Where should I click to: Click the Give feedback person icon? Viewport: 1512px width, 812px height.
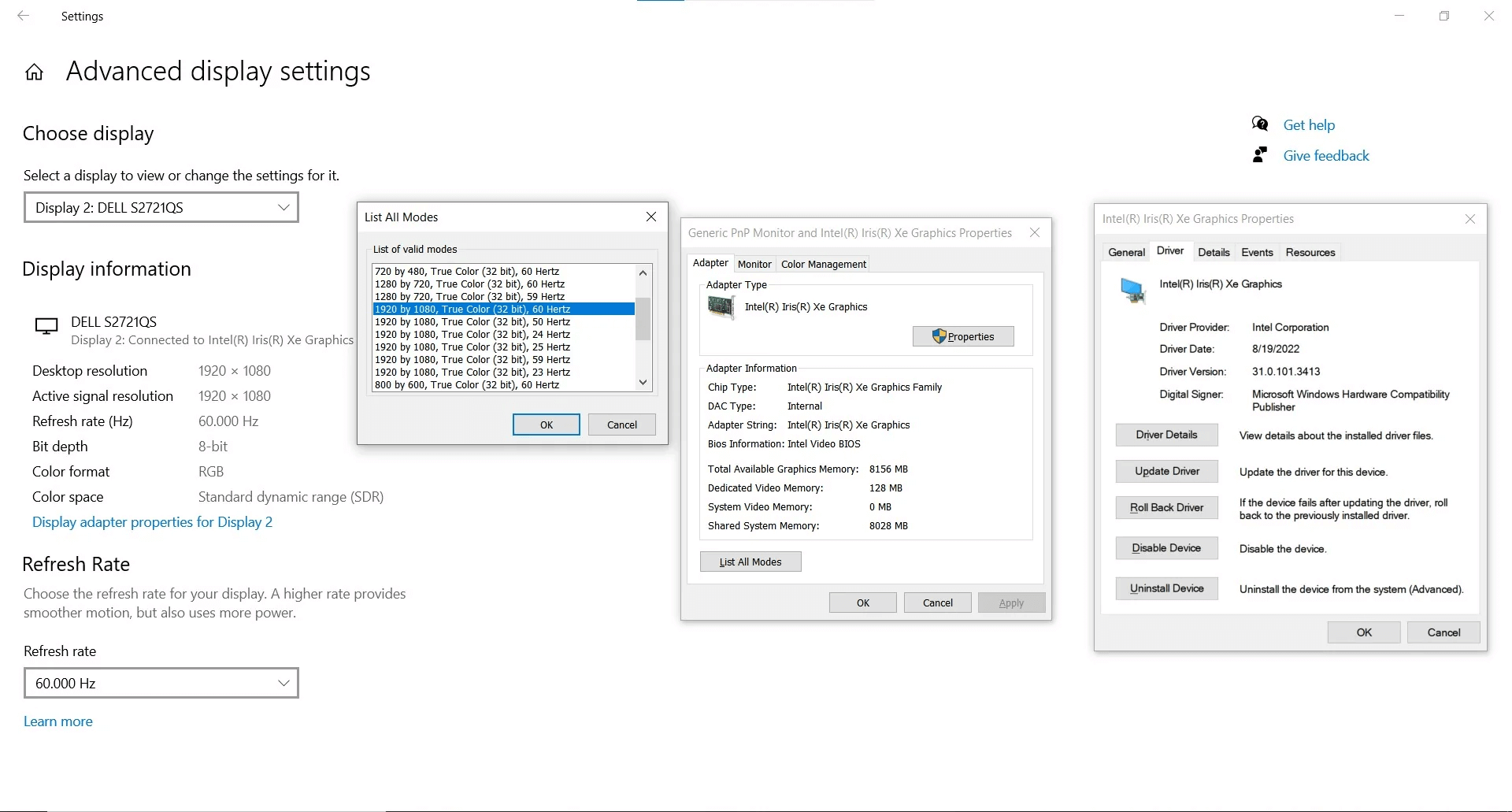click(x=1260, y=155)
